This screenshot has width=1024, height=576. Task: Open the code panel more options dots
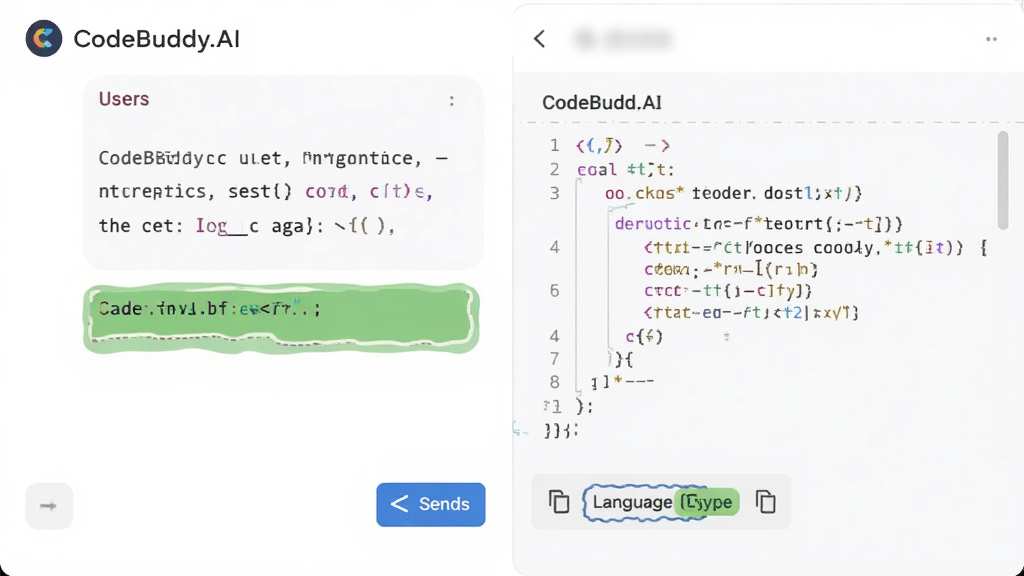991,39
